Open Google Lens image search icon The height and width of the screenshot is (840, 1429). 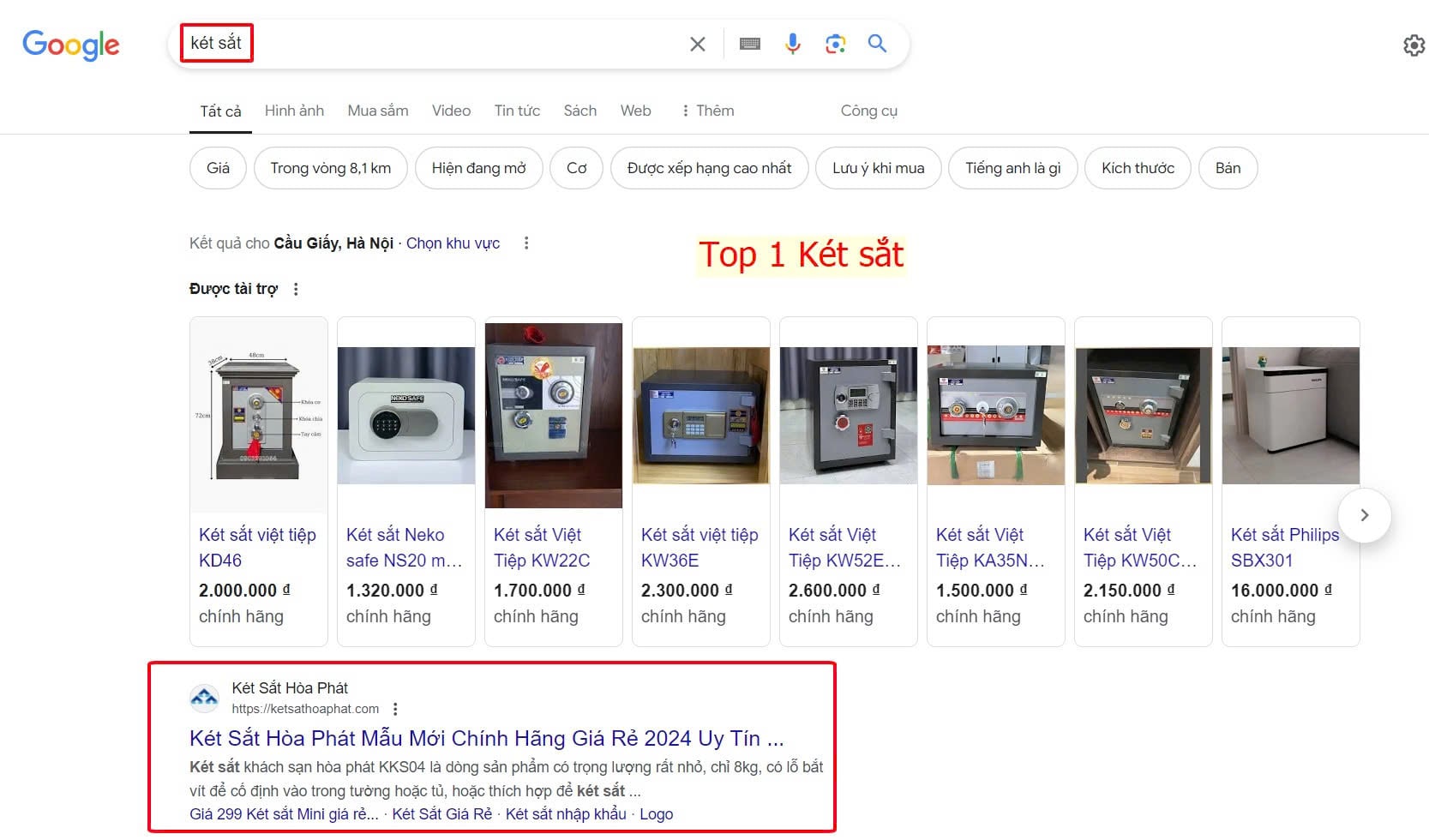point(836,44)
